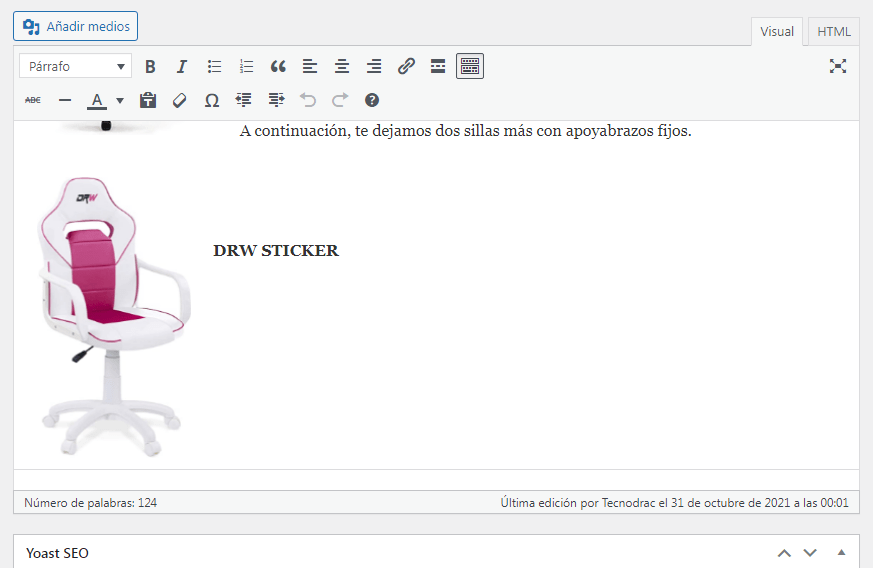
Task: Open the text color picker arrow
Action: click(x=120, y=101)
